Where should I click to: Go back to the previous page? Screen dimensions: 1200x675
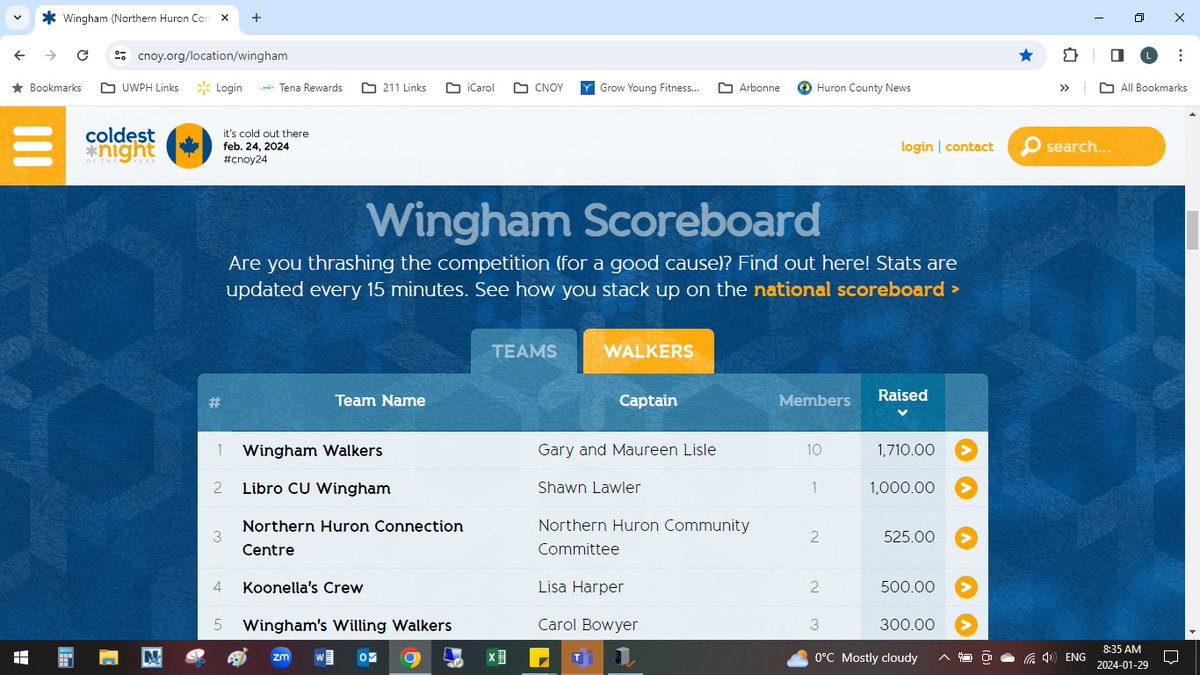pyautogui.click(x=20, y=55)
